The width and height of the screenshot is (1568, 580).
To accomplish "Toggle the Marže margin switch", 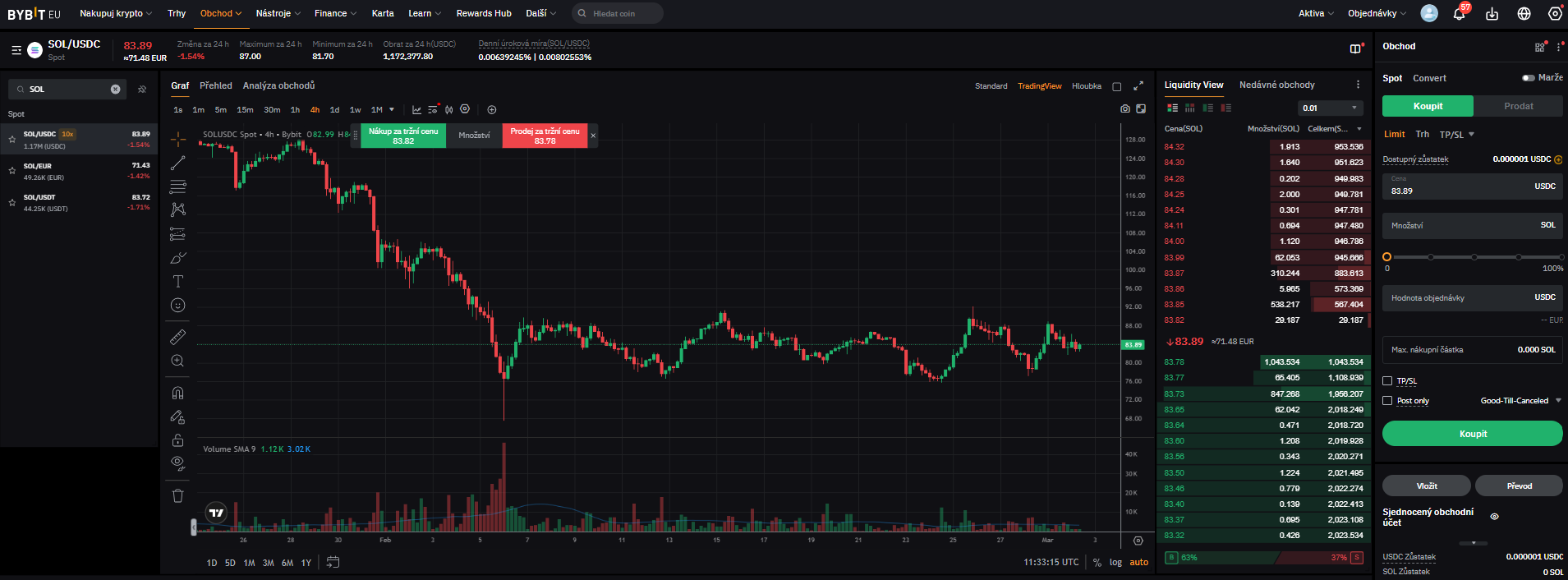I will (1528, 78).
